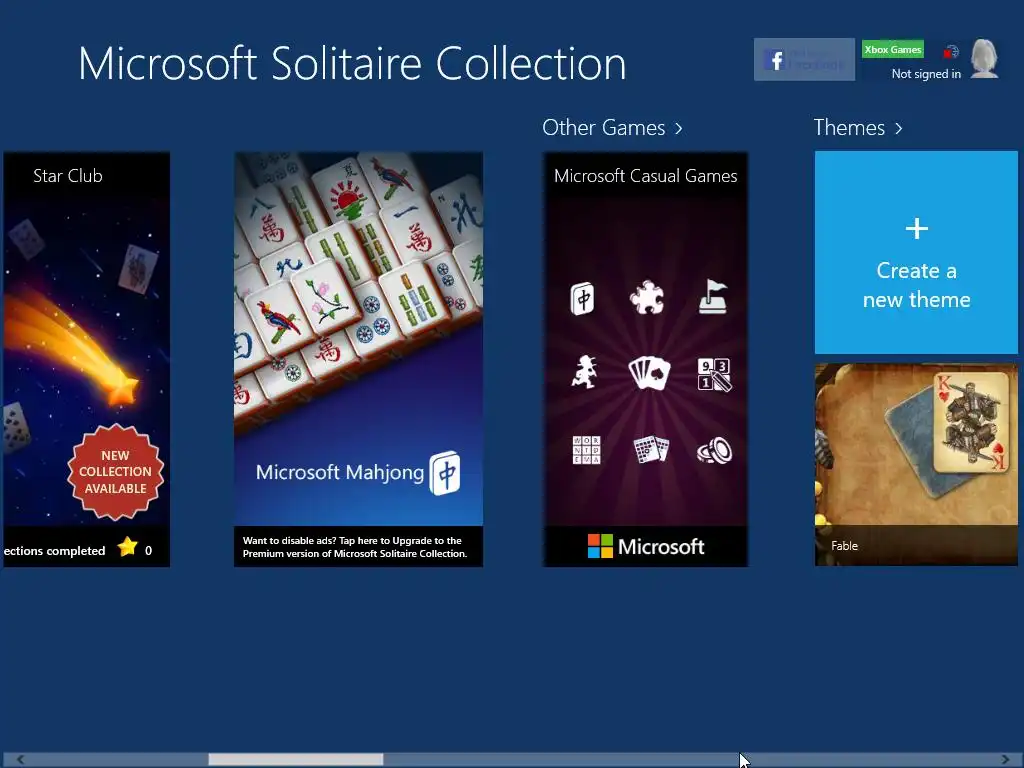Click the left arrow of horizontal scrollbar

20,759
